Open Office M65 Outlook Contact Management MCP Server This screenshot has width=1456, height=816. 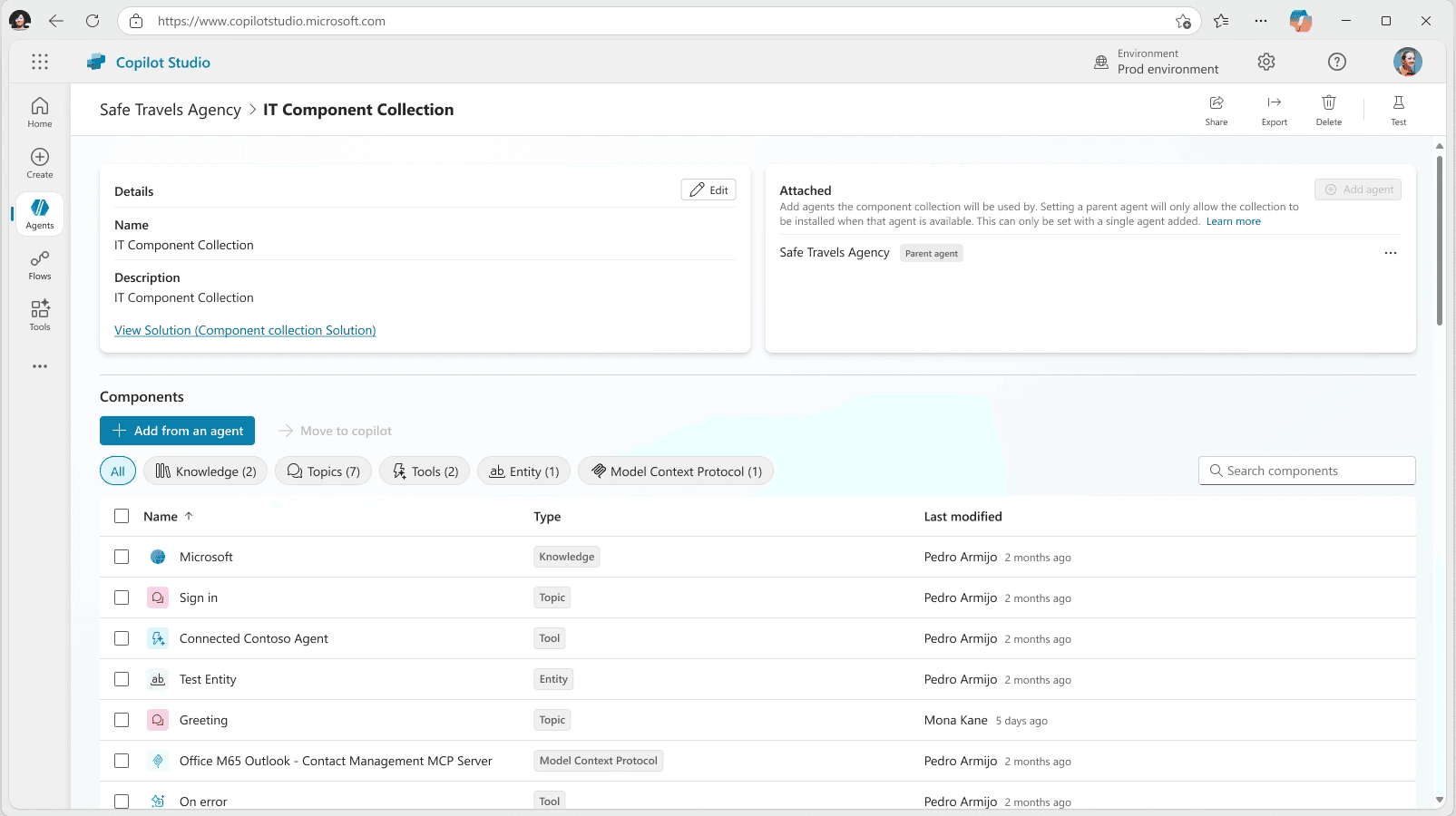coord(336,761)
